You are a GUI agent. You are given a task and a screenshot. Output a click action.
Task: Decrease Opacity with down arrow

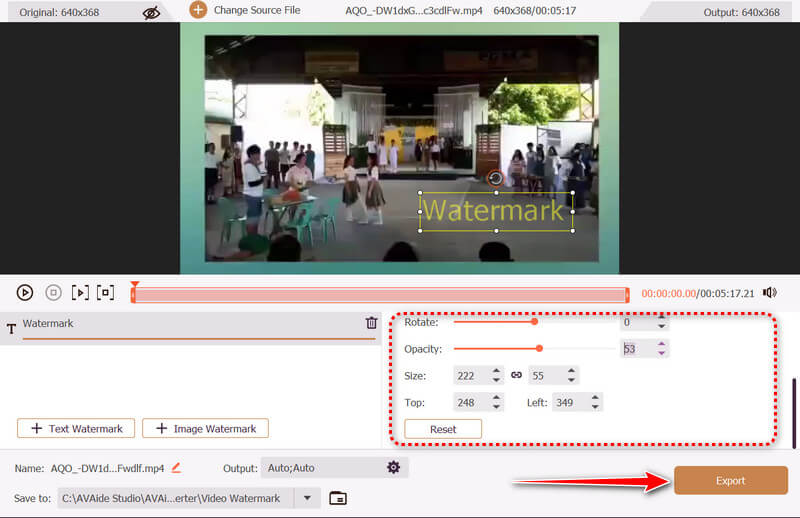(661, 353)
